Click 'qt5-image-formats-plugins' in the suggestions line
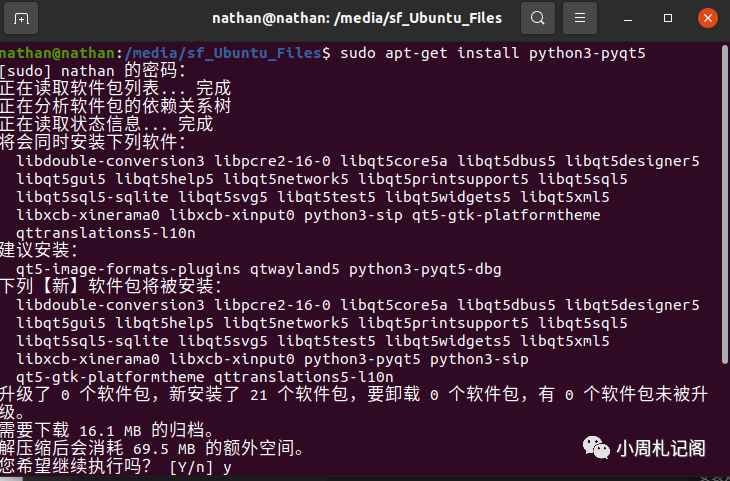The width and height of the screenshot is (730, 481). (x=128, y=269)
